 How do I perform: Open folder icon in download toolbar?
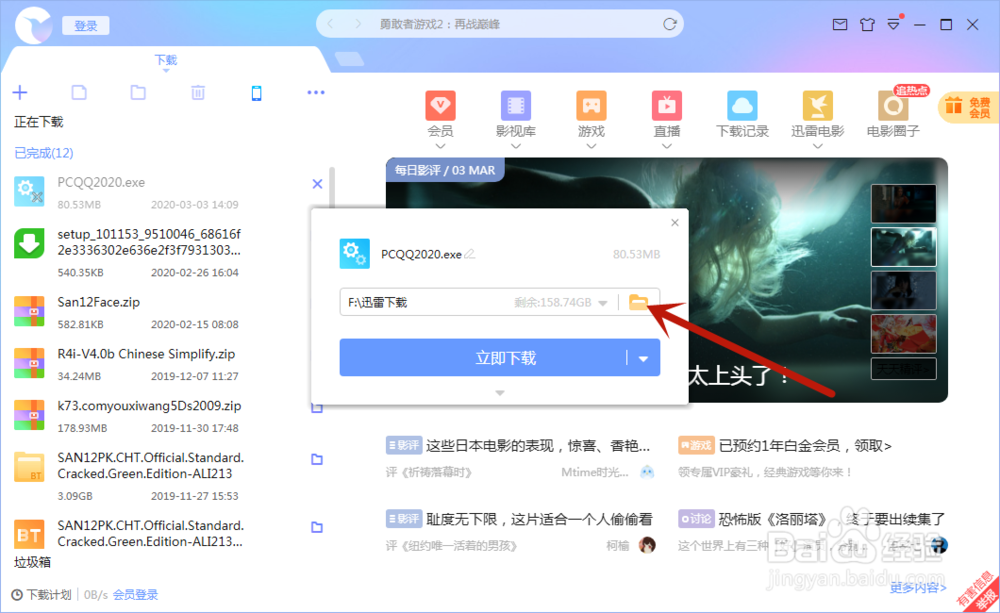click(x=138, y=92)
